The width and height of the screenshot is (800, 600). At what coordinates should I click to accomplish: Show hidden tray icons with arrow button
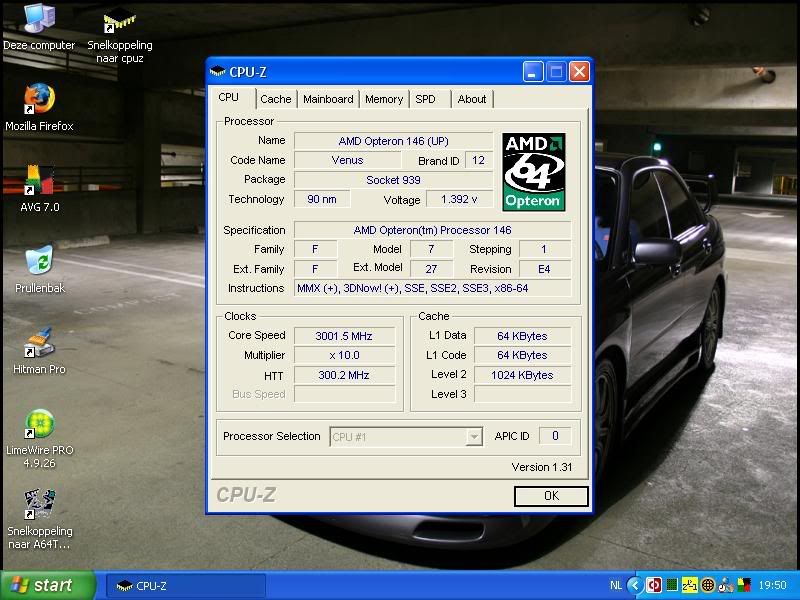[x=635, y=585]
